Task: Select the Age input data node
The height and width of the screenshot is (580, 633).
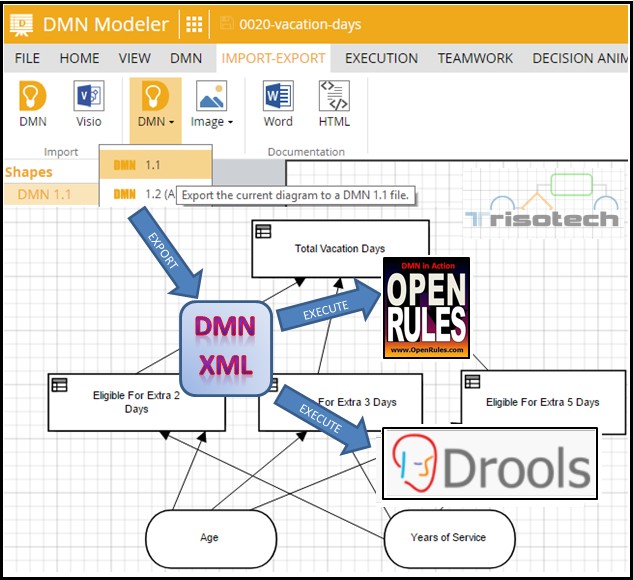Action: (x=209, y=537)
